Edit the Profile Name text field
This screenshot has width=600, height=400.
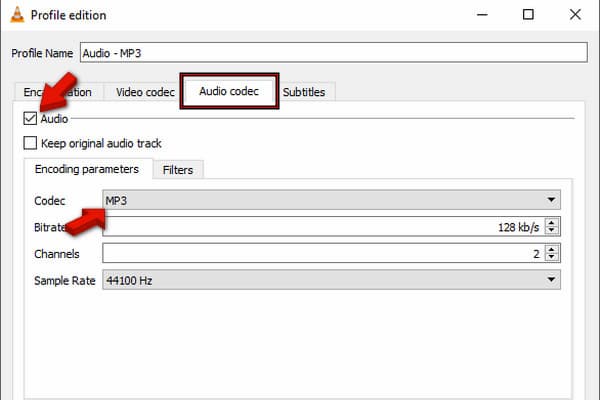334,52
